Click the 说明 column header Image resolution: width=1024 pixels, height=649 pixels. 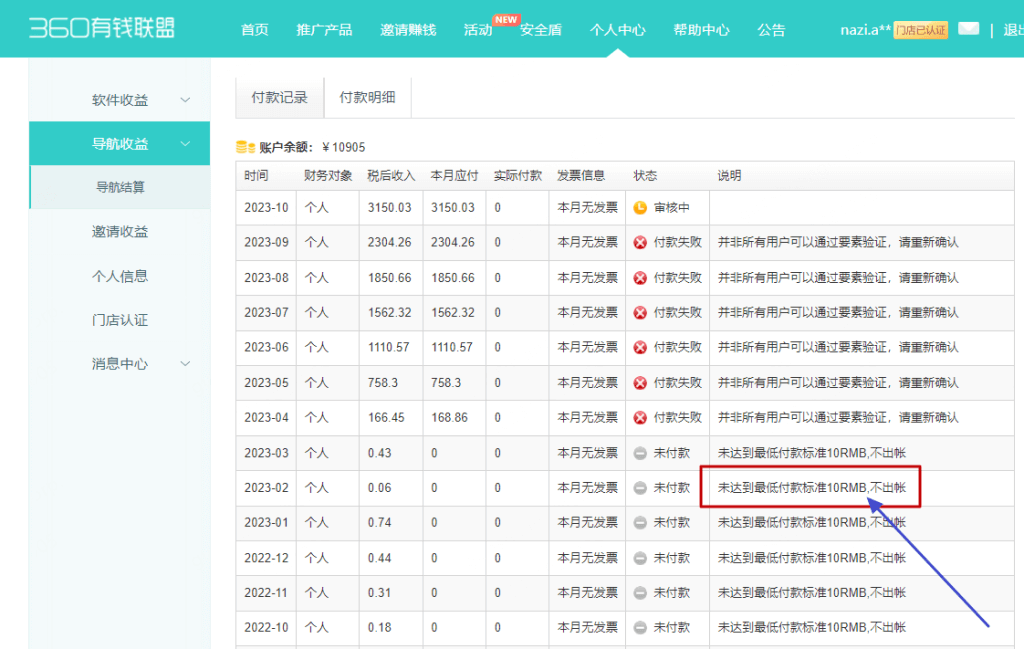(x=729, y=176)
